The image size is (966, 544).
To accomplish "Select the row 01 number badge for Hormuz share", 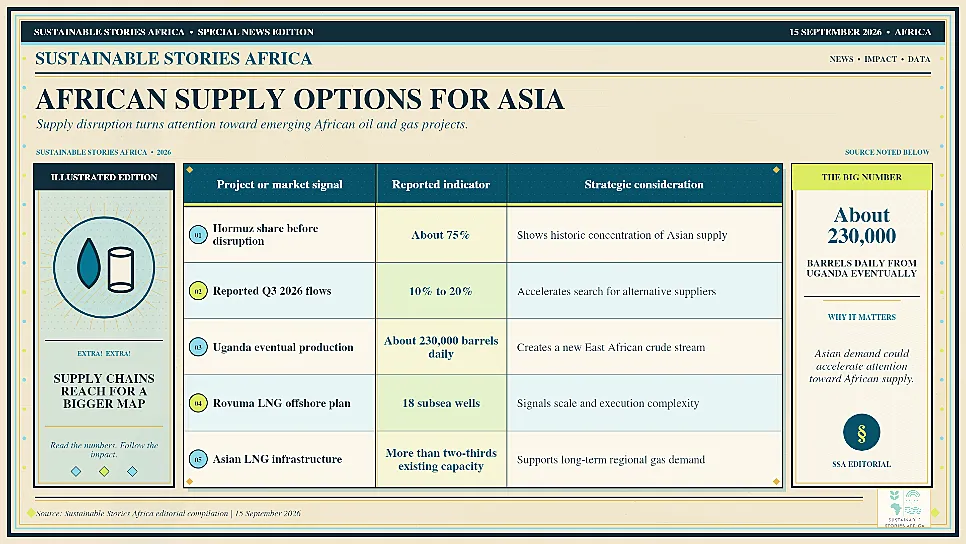I will tap(198, 235).
